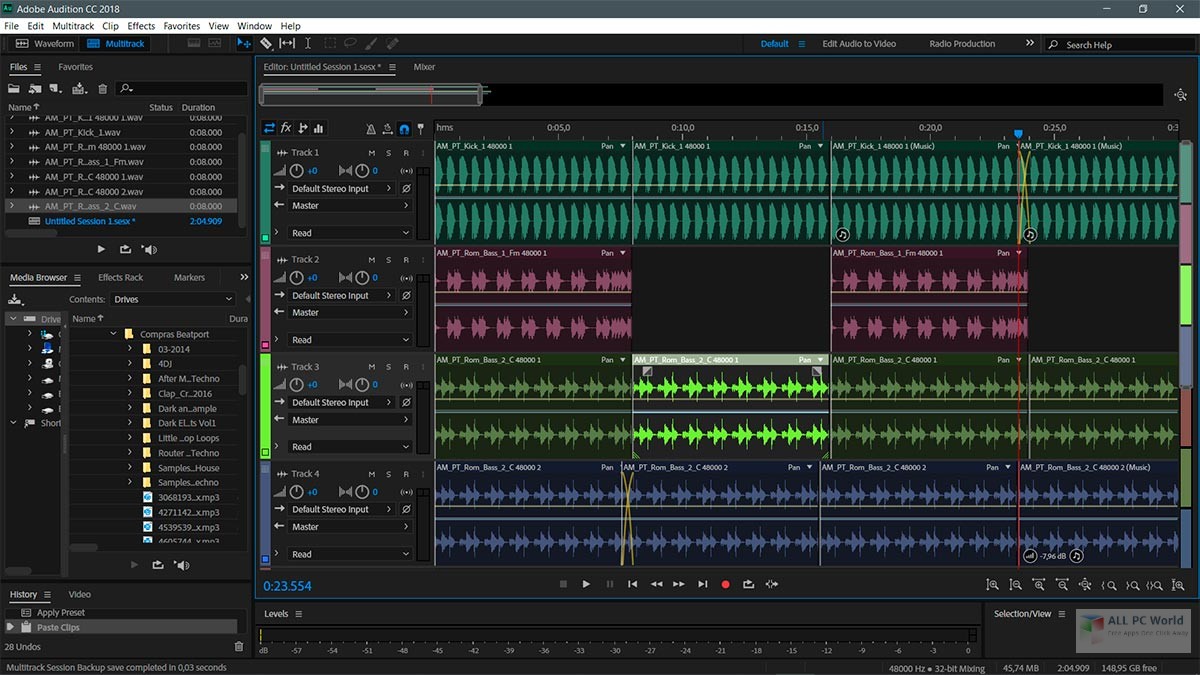Switch to the Mixer tab
Screen dimensions: 1200x675
[425, 67]
